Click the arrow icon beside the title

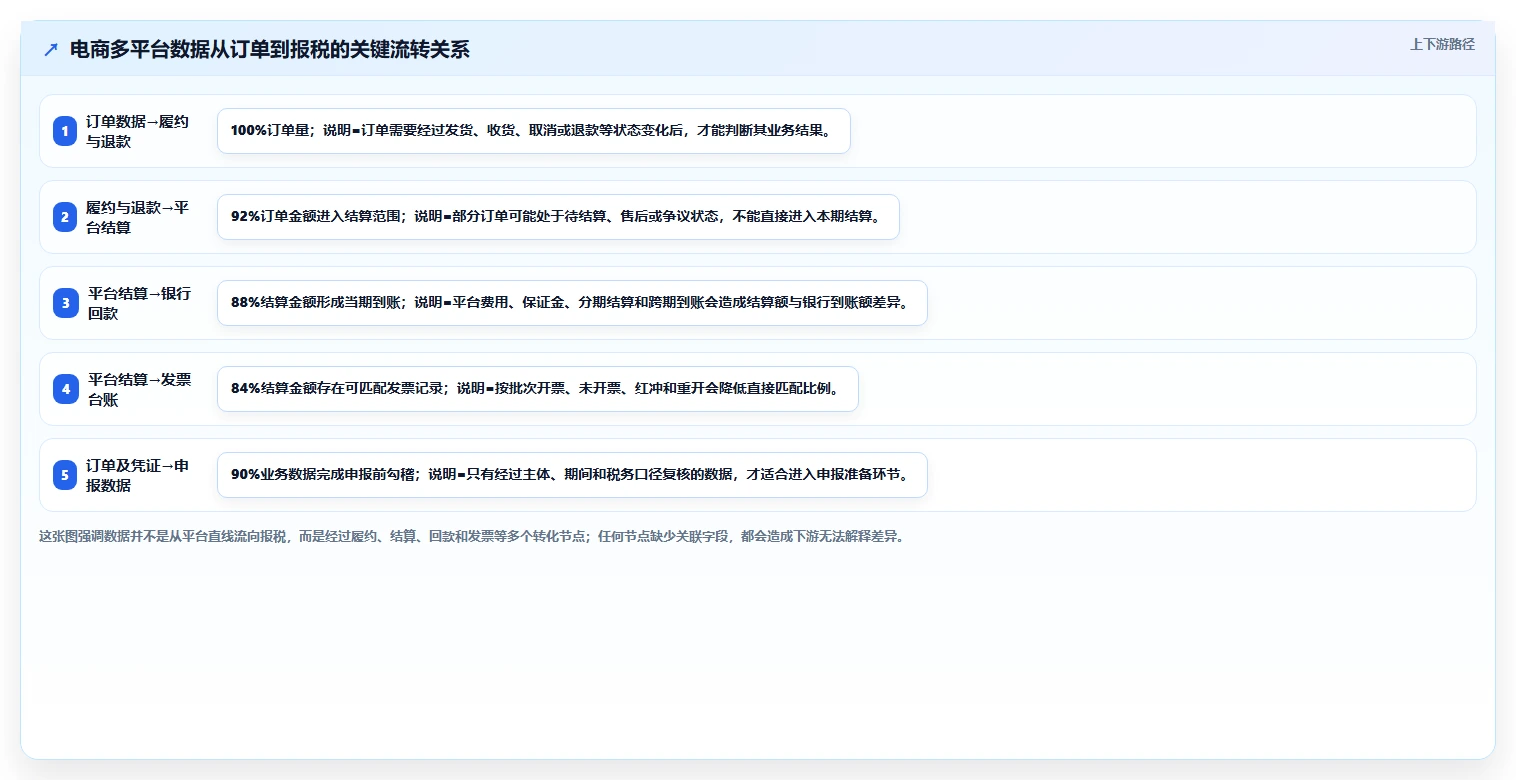(x=51, y=50)
